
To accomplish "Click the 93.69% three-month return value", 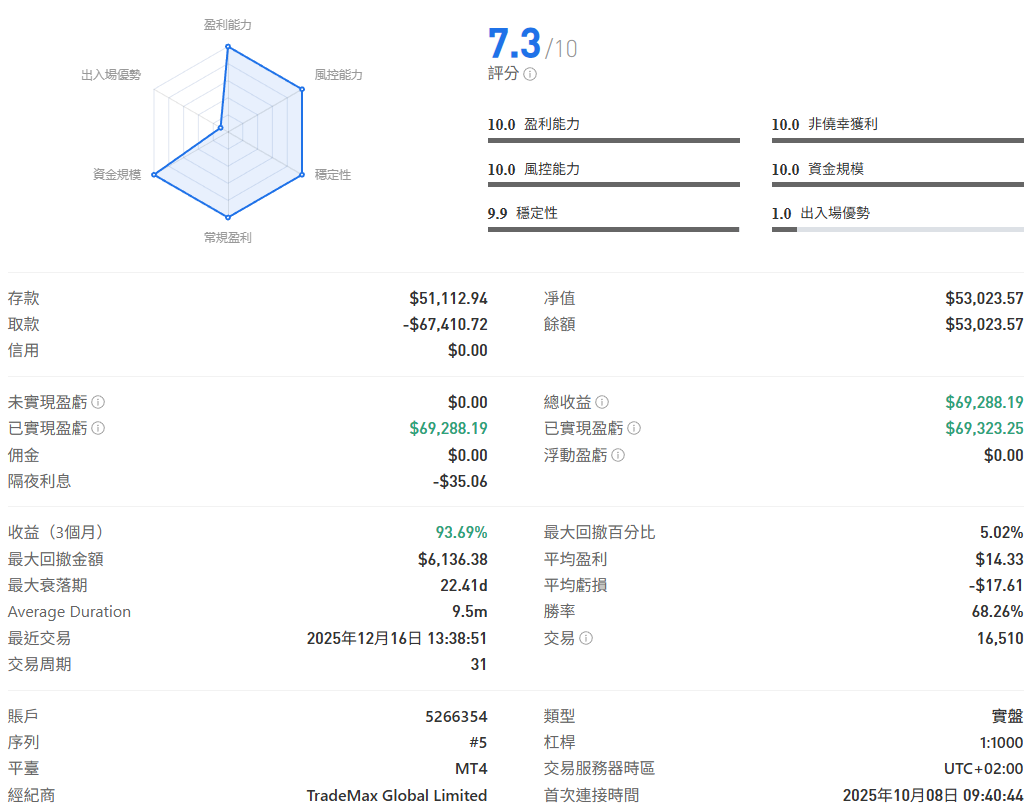I will 461,533.
